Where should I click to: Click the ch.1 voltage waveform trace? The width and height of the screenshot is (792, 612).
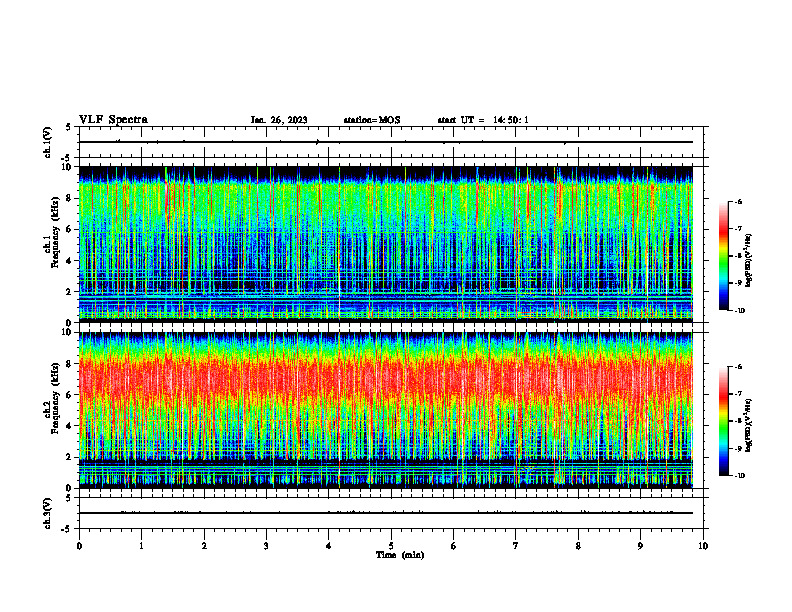[x=386, y=142]
